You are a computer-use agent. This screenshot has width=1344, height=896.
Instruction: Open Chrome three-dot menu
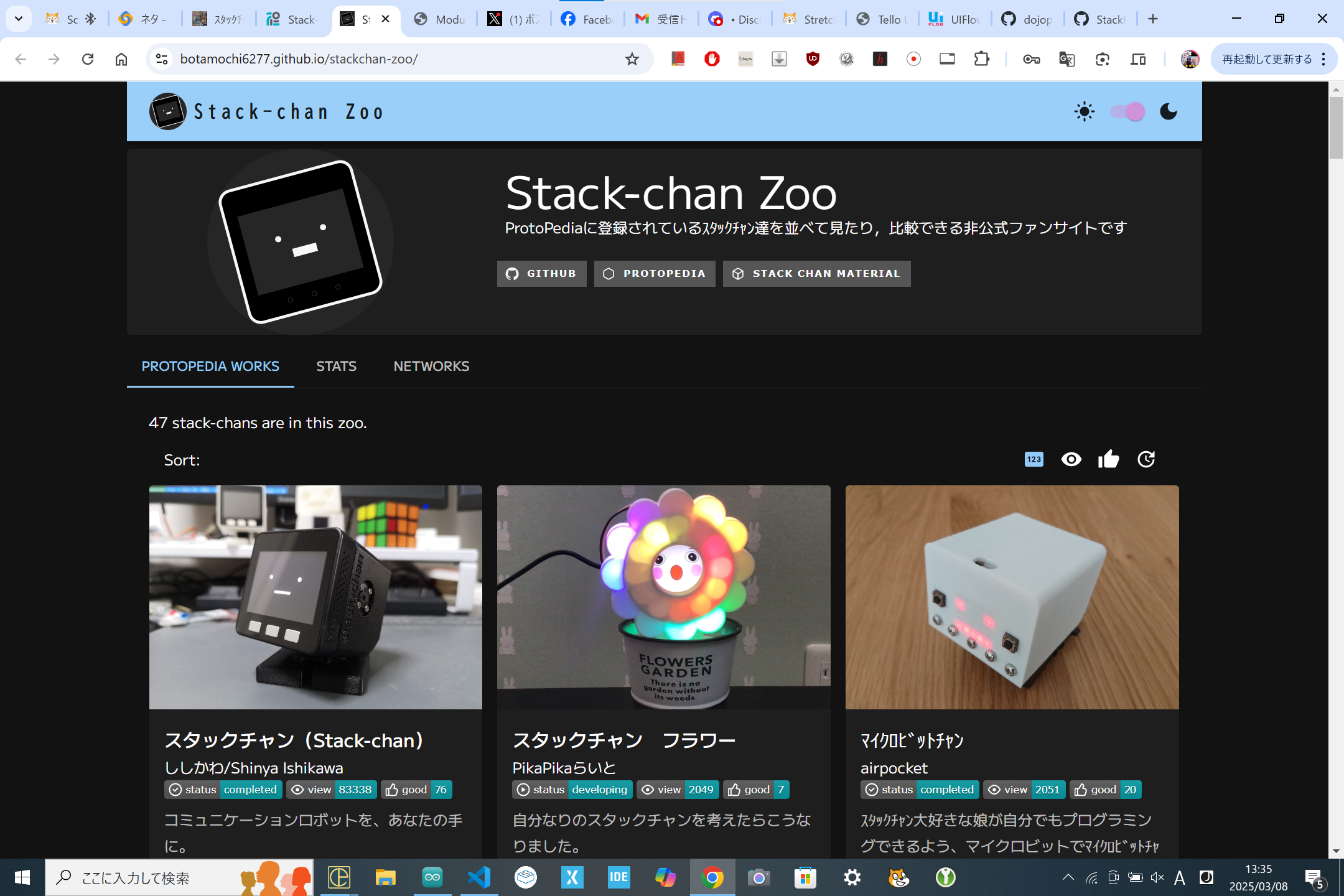[1324, 59]
